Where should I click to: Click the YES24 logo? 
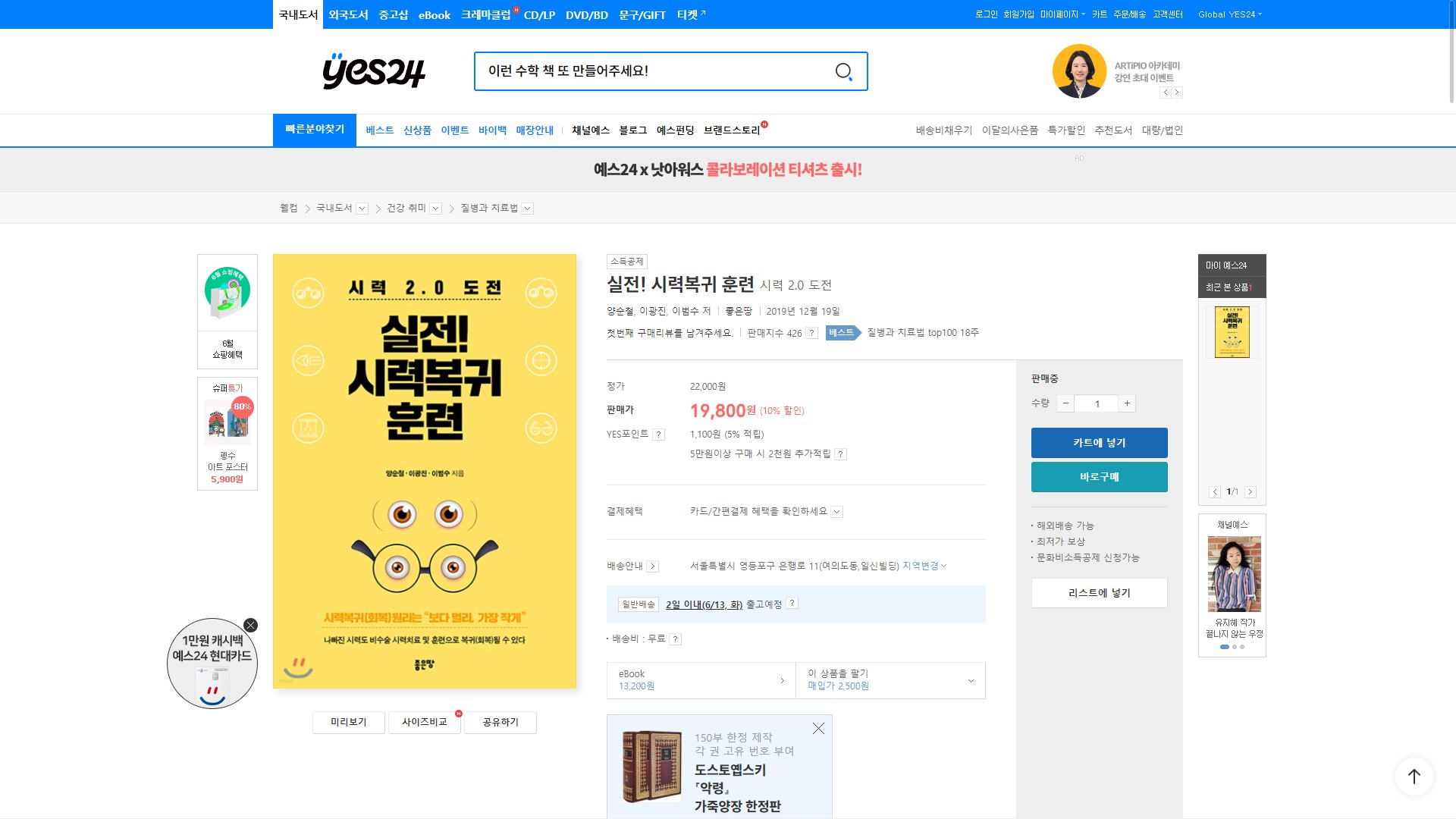374,71
